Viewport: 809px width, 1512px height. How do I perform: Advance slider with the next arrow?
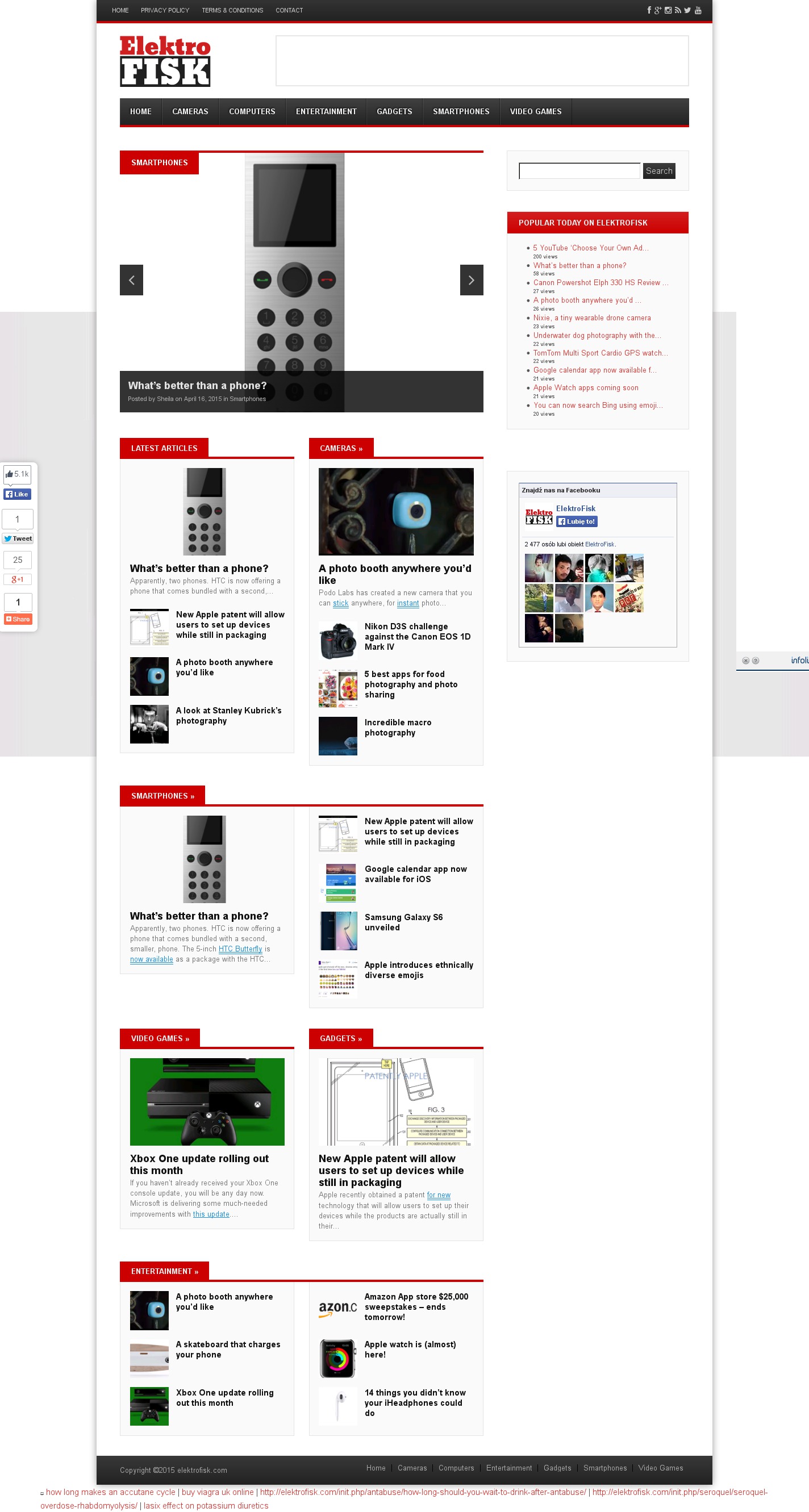click(471, 280)
